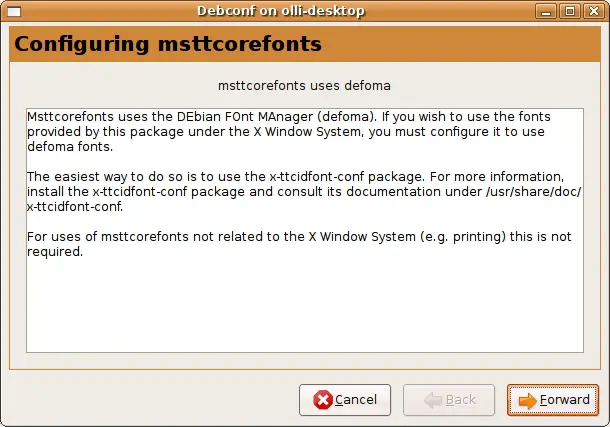Click the 'msttcorefonts uses defoma' subtitle
This screenshot has width=610, height=427.
[304, 87]
